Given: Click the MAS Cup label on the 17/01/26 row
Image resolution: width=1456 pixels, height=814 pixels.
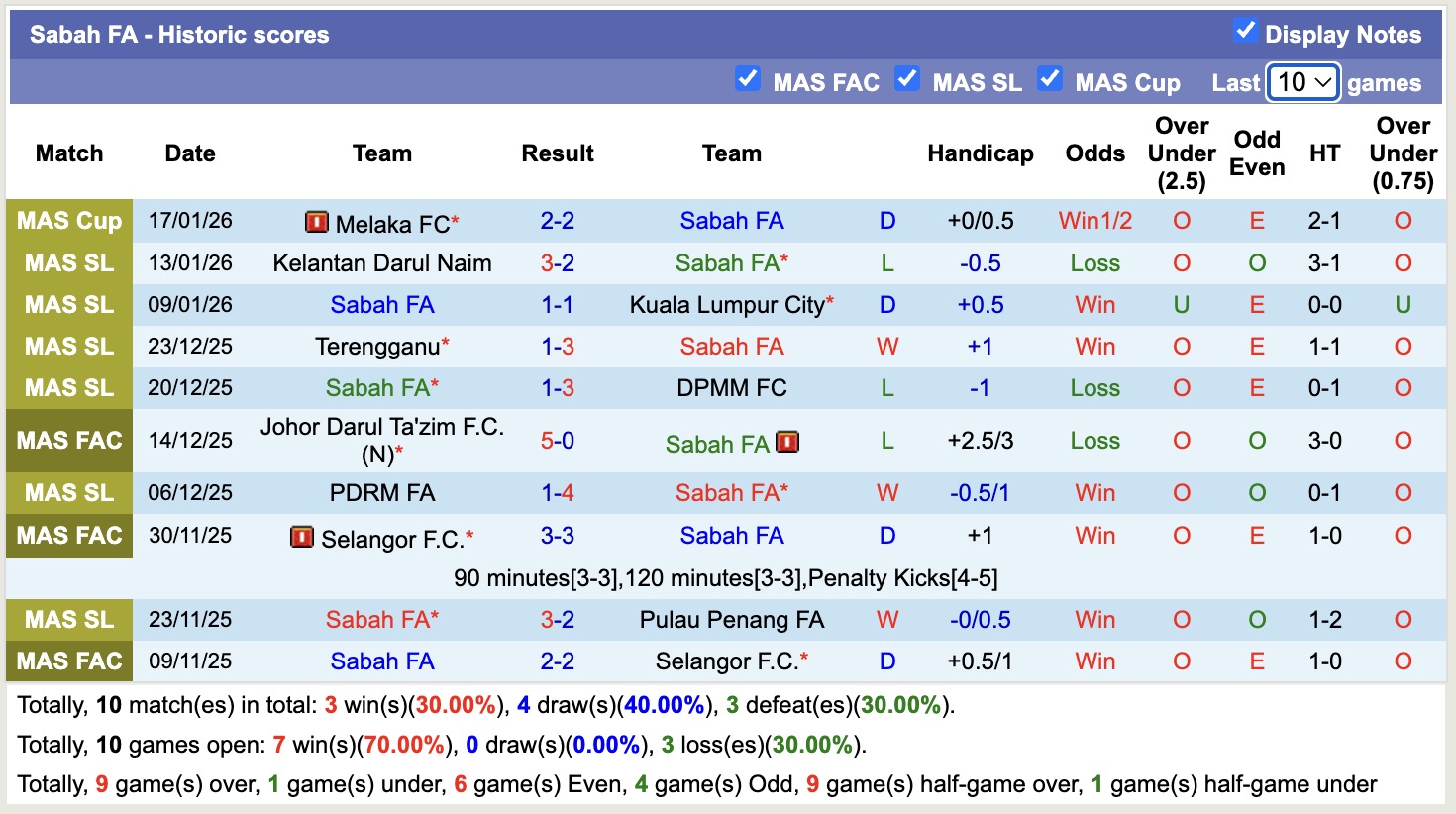Looking at the screenshot, I should (68, 222).
